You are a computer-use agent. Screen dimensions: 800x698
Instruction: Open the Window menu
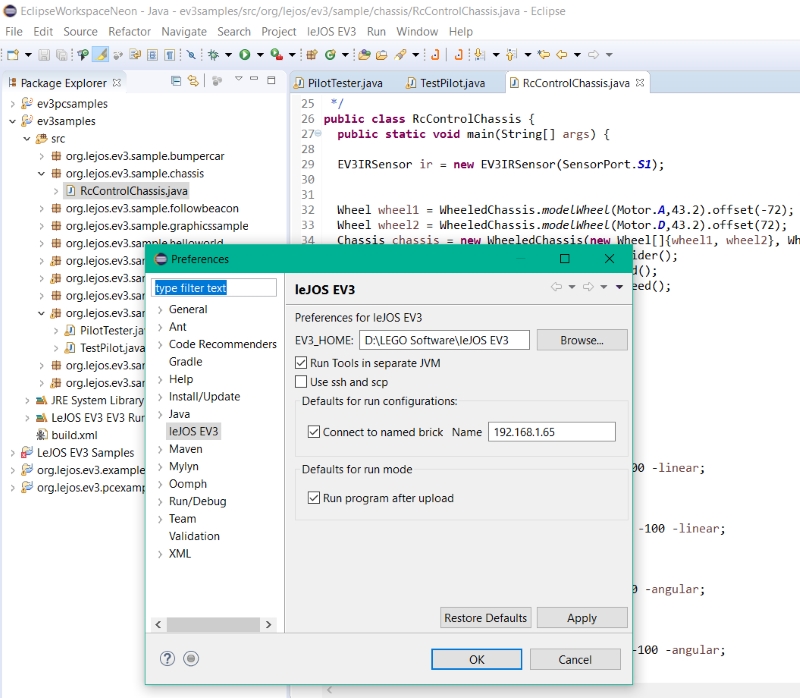click(417, 32)
